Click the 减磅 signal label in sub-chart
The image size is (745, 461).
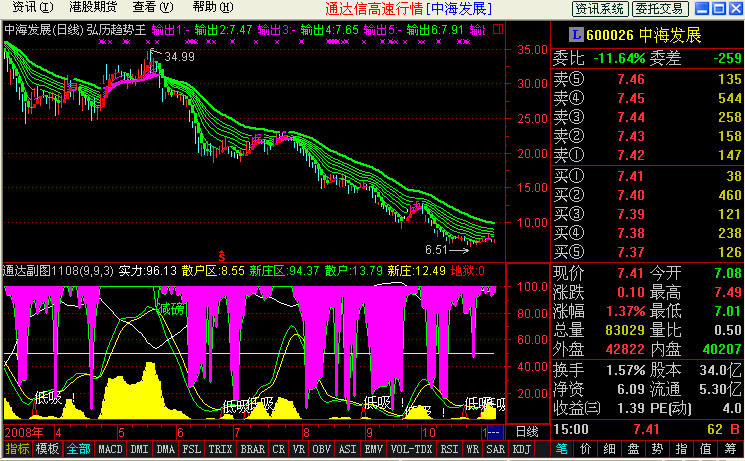tap(172, 309)
